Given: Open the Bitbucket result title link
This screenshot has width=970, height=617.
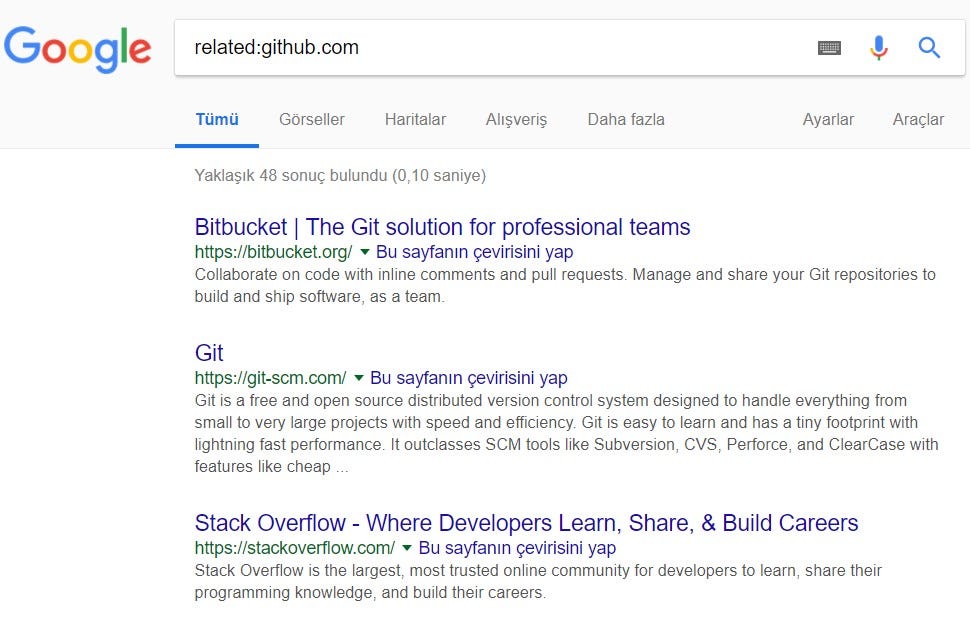Looking at the screenshot, I should (442, 227).
